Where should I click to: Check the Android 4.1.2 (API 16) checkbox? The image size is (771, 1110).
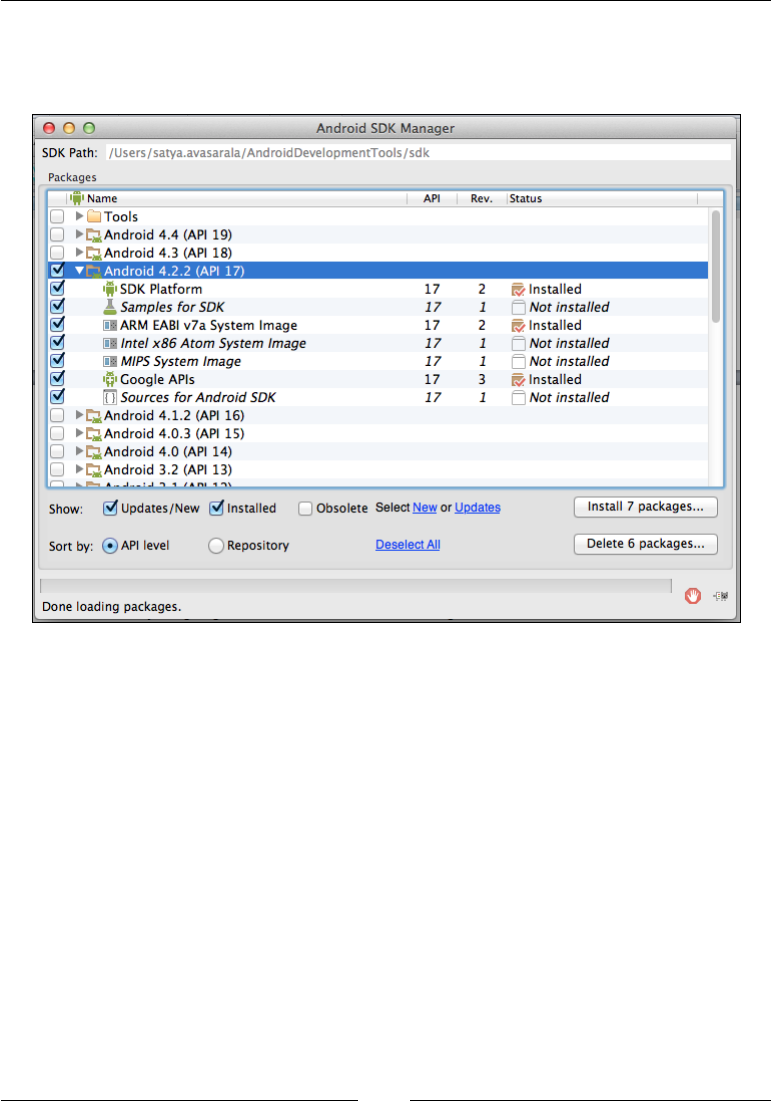pos(57,416)
